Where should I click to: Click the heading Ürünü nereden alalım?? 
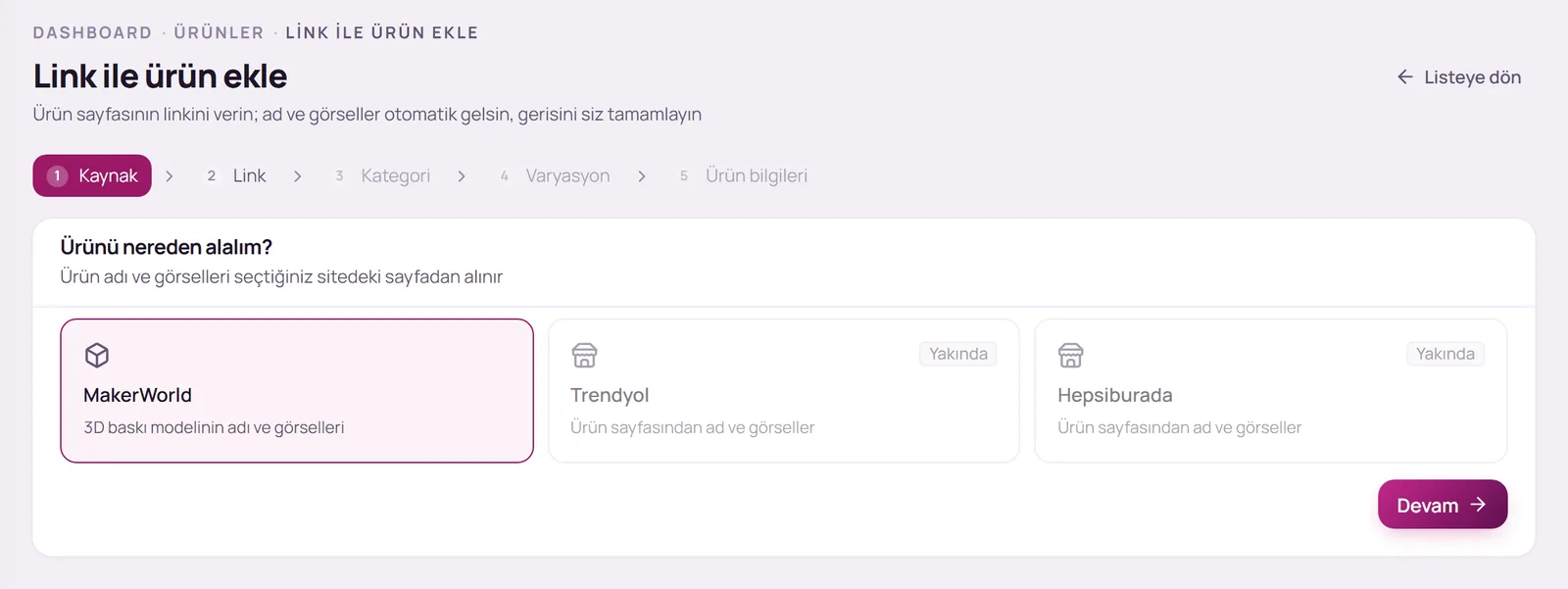coord(167,247)
